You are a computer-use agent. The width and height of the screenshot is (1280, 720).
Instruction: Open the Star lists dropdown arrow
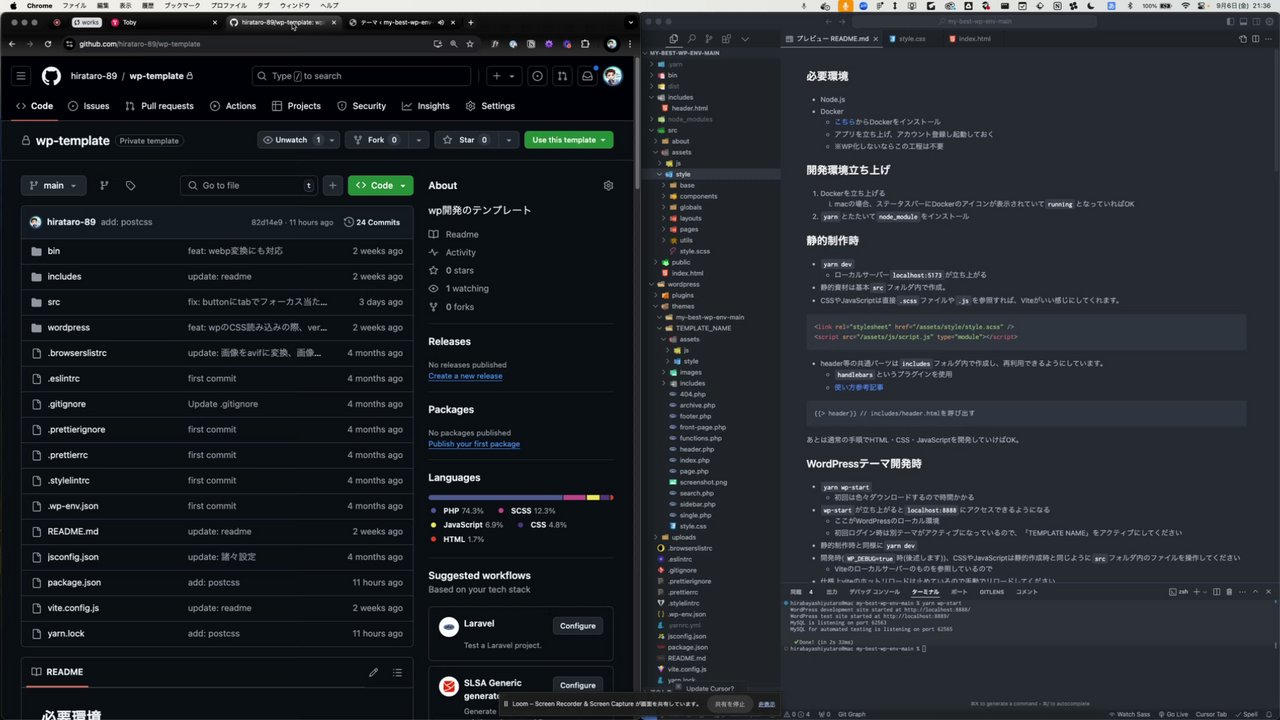[509, 140]
